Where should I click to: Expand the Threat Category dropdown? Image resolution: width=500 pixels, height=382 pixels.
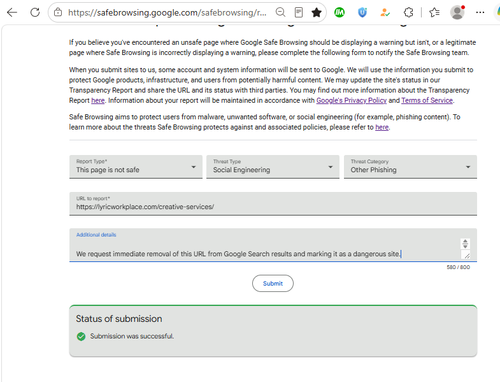tap(410, 167)
